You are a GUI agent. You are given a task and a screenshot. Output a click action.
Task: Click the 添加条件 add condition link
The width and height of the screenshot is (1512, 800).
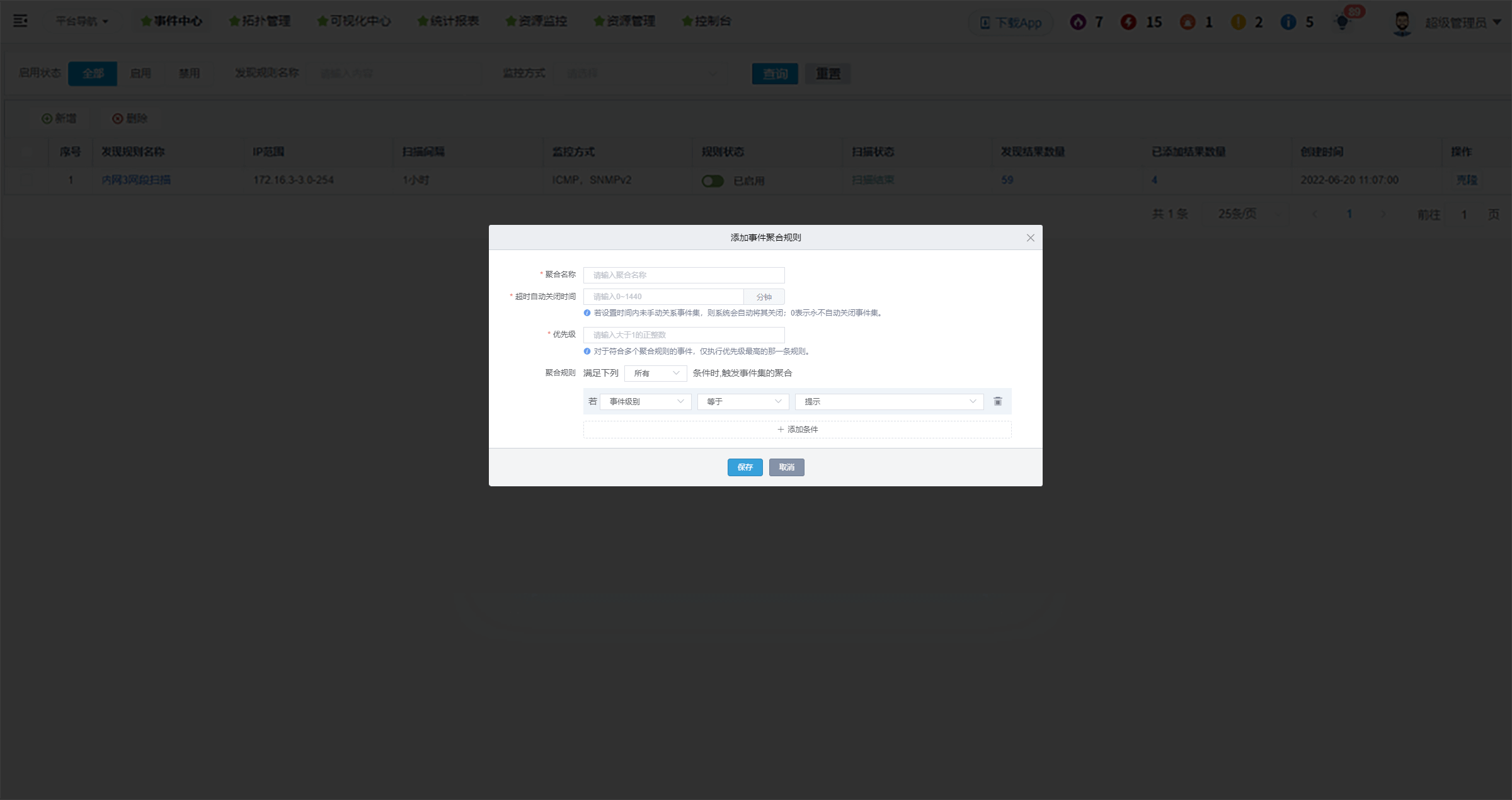[x=797, y=430]
